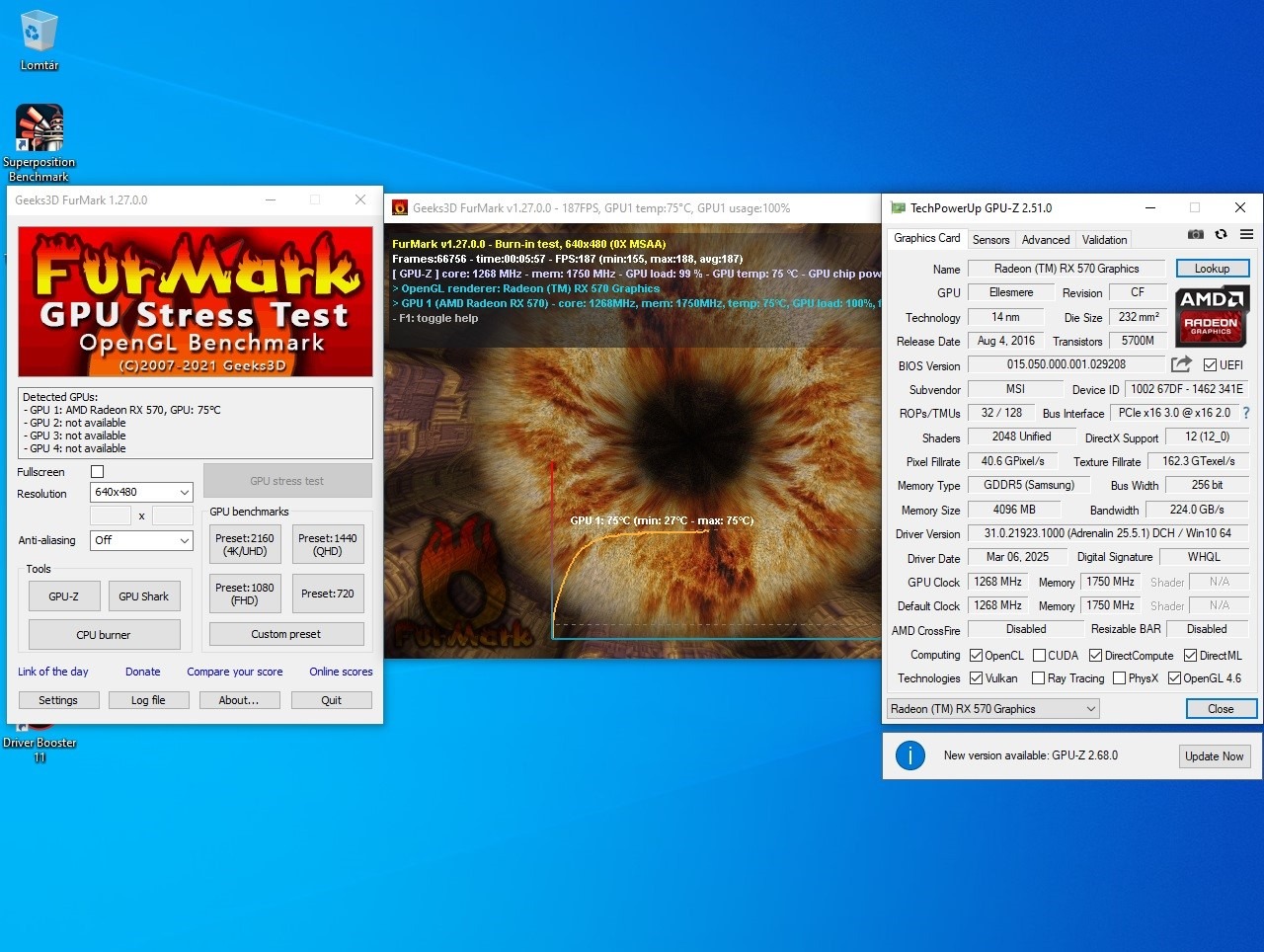Click the blue info icon in update bar
This screenshot has height=952, width=1264.
point(909,755)
